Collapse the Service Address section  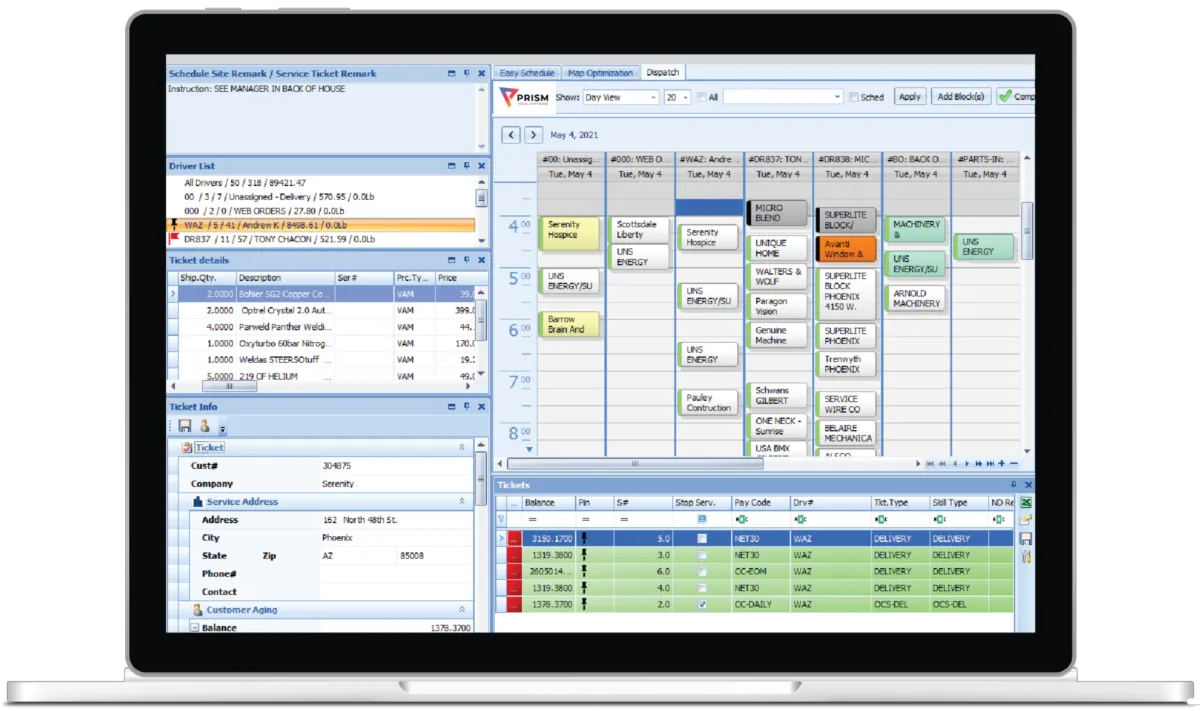(x=462, y=502)
